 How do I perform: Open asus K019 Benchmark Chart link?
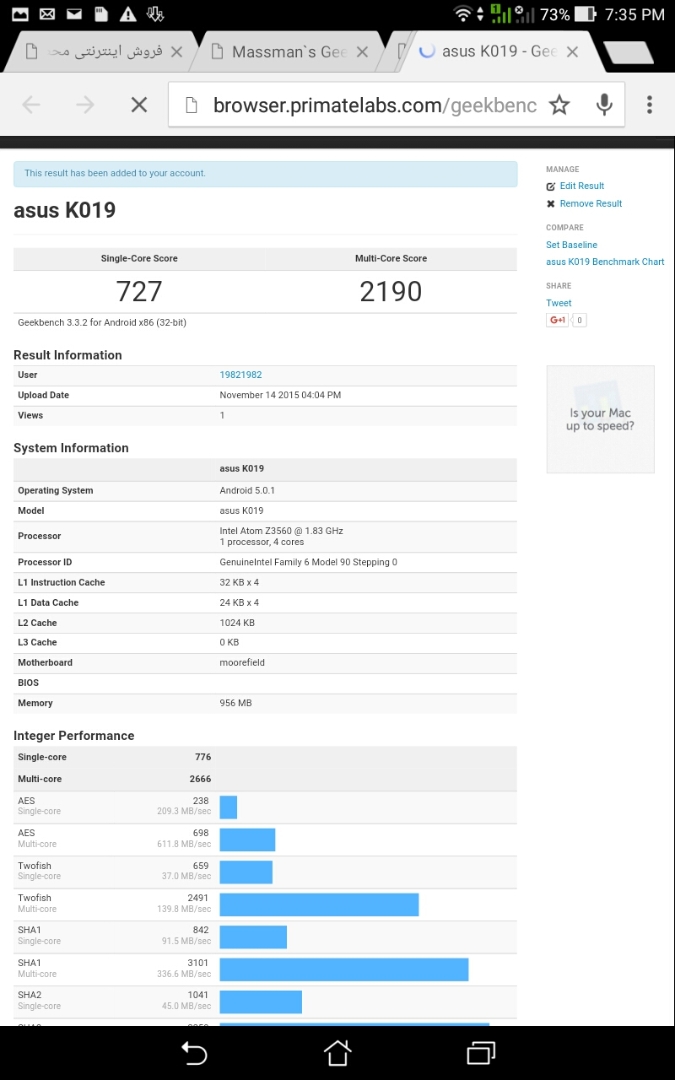tap(605, 262)
